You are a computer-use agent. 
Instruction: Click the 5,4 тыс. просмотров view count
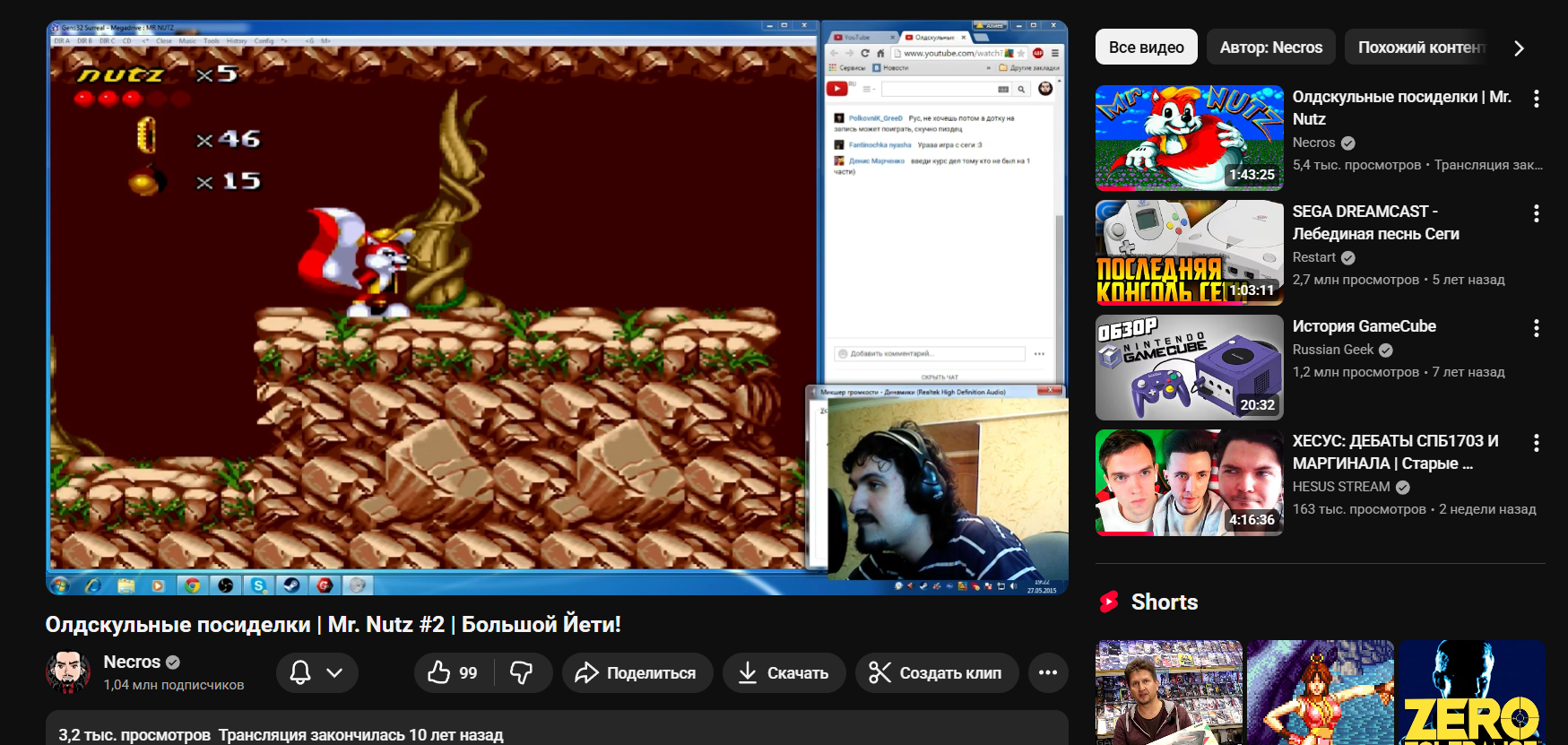click(1356, 165)
